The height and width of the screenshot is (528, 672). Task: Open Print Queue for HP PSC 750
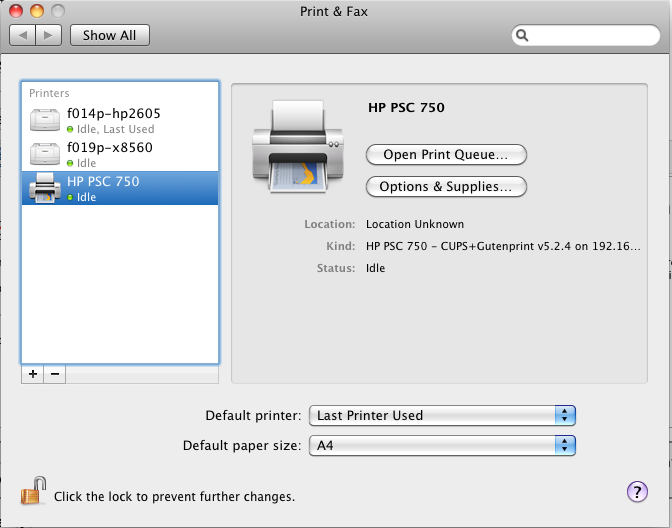click(x=446, y=154)
